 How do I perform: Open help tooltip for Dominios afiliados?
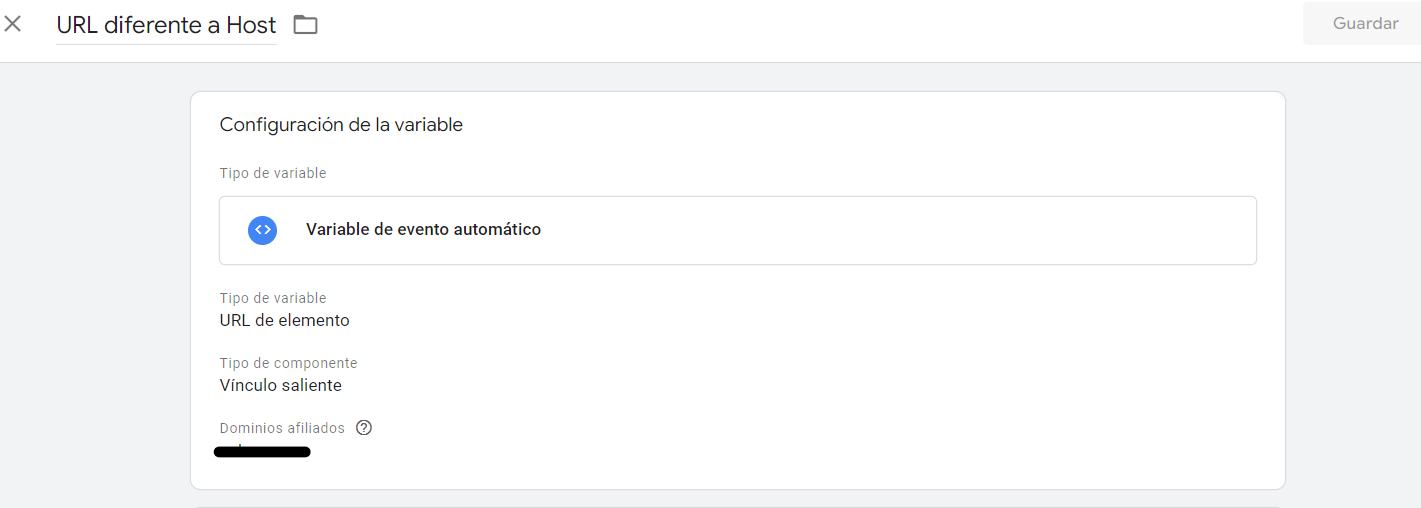point(364,428)
